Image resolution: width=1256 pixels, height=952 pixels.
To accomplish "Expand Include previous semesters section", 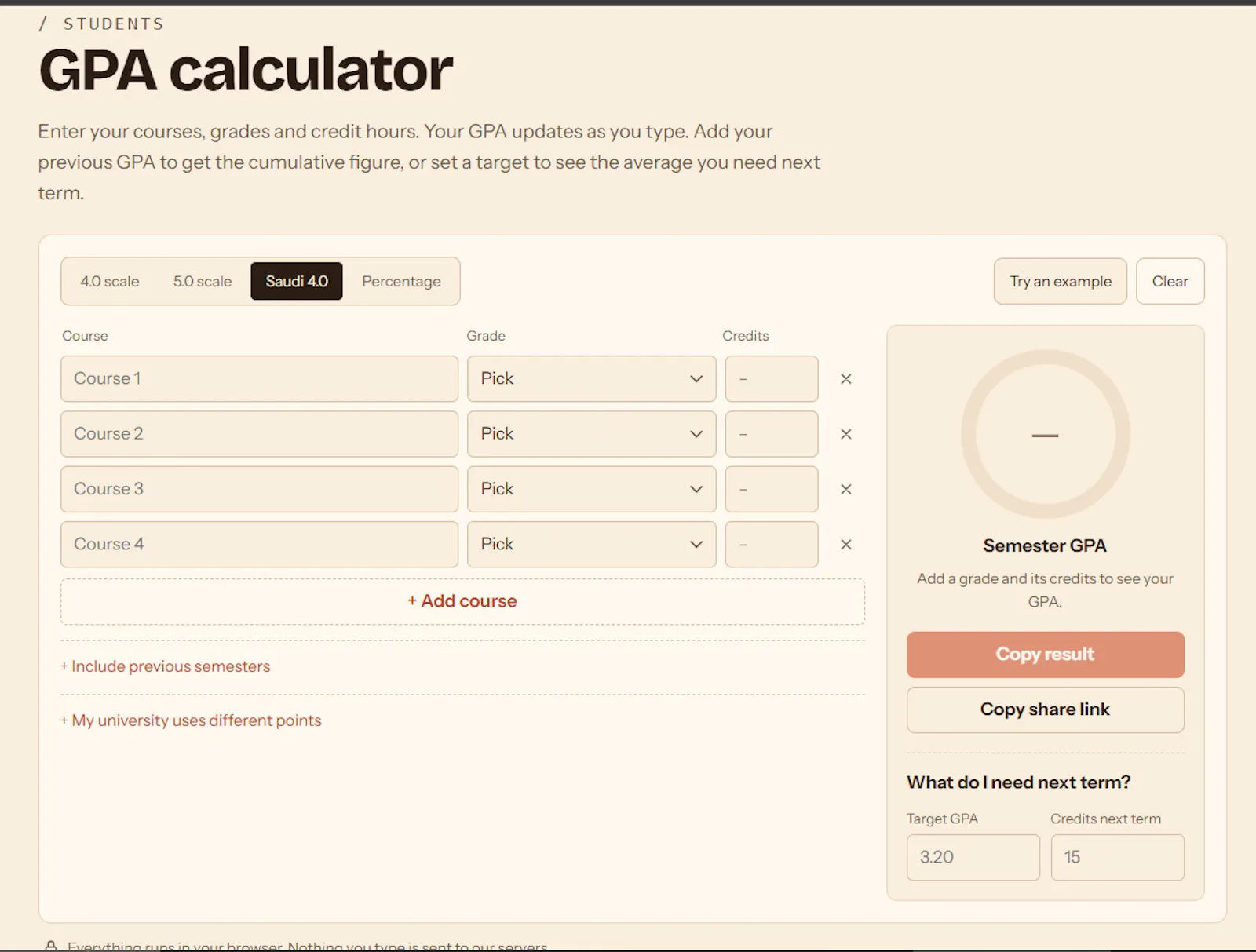I will 165,666.
